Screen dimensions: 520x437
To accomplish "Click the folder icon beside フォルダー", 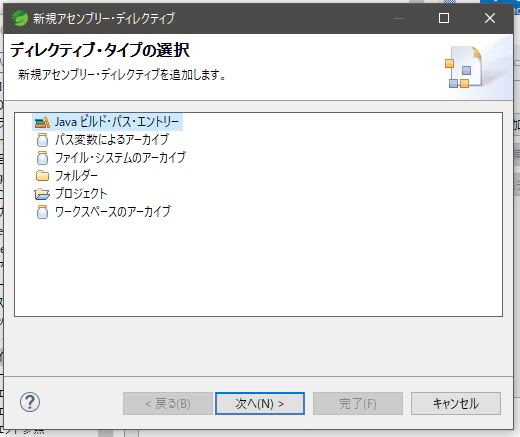I will point(42,176).
